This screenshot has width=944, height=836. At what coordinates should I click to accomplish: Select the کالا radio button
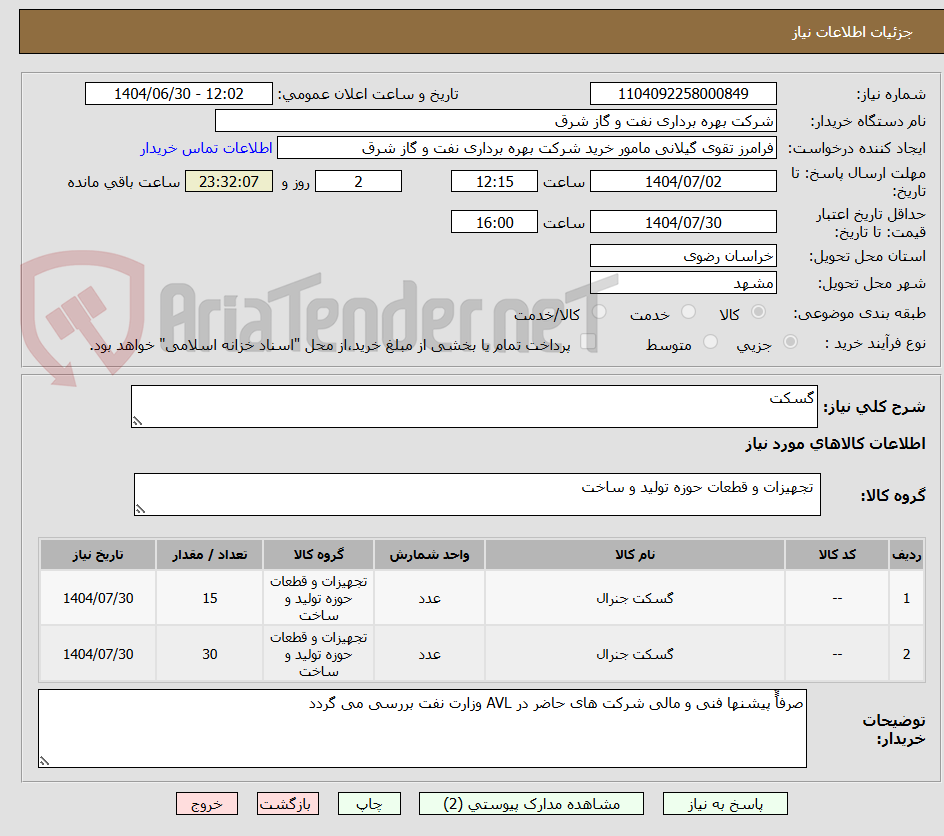759,312
